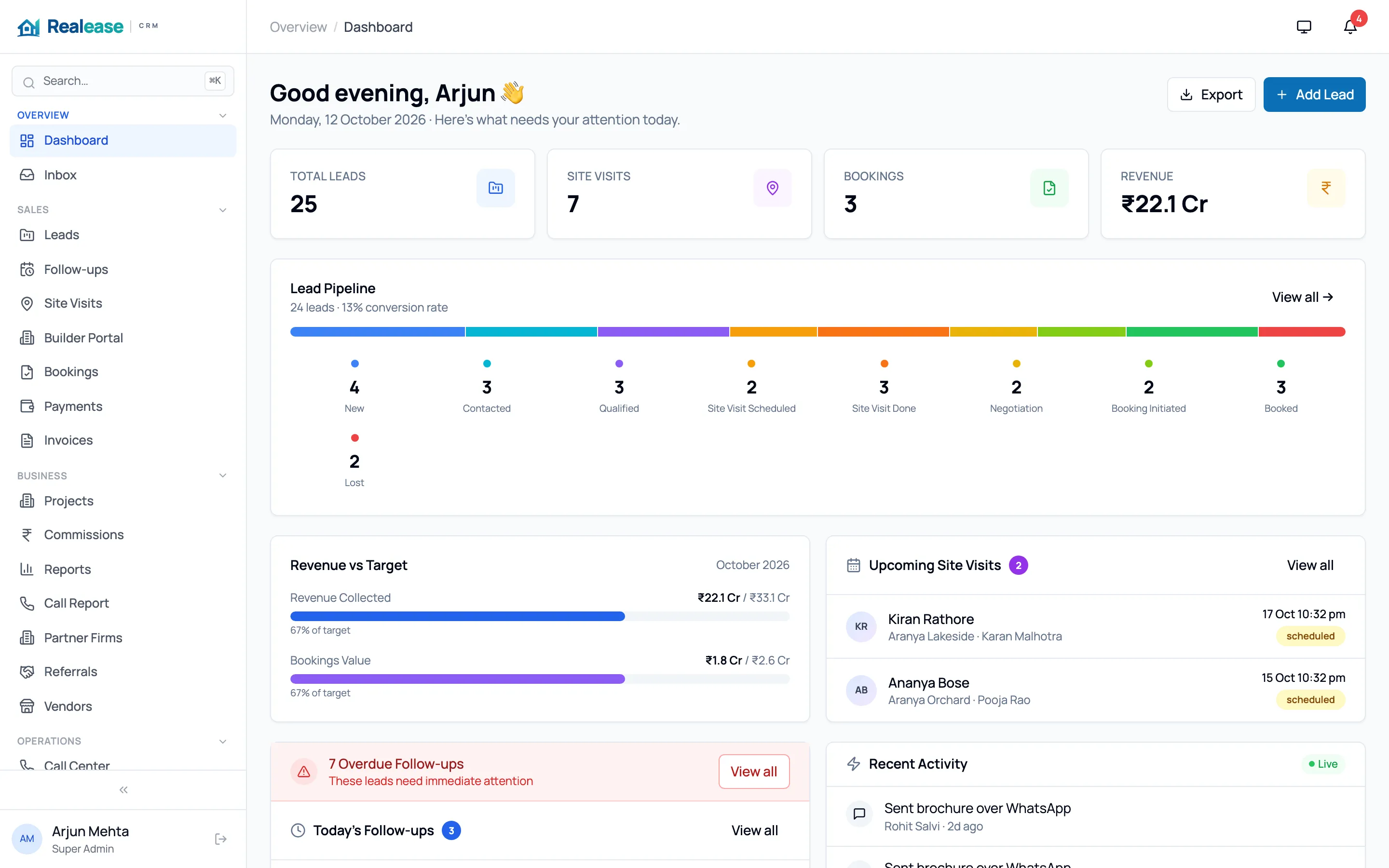
Task: Open Builder Portal in the sidebar
Action: pyautogui.click(x=123, y=338)
